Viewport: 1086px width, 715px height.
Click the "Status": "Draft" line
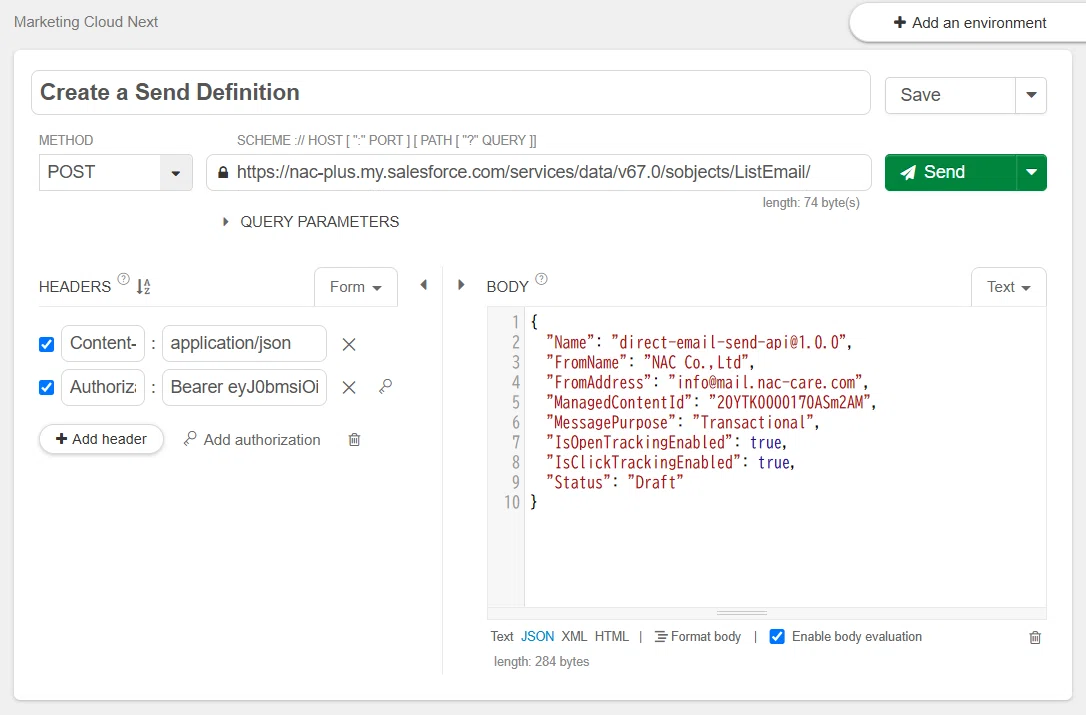tap(615, 483)
